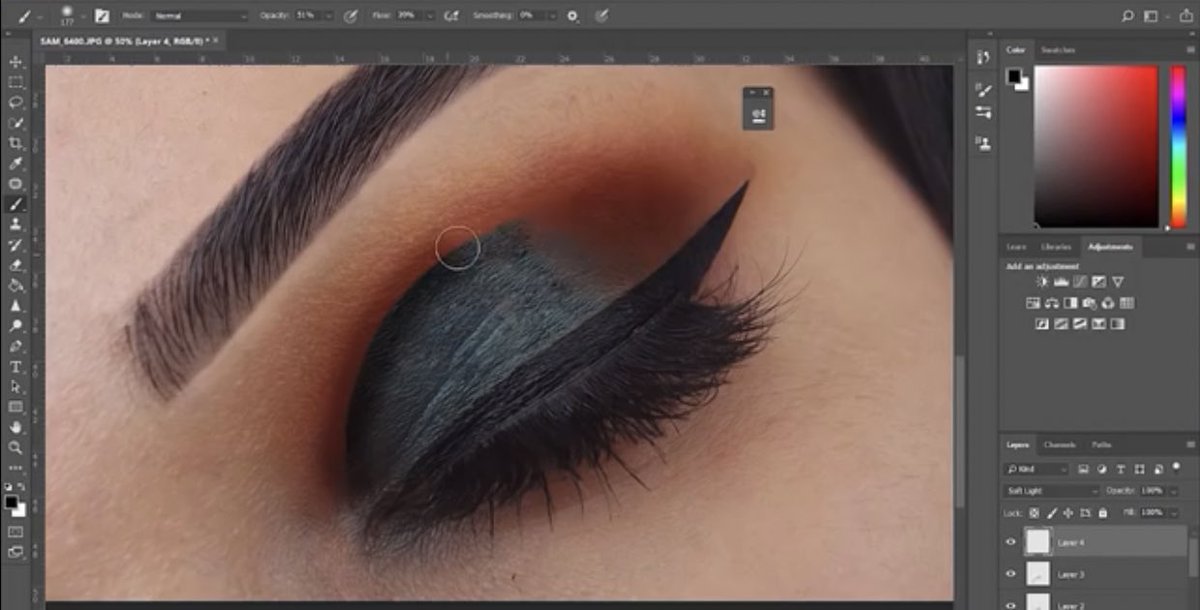Select the Dodge tool
This screenshot has width=1200, height=610.
16,326
